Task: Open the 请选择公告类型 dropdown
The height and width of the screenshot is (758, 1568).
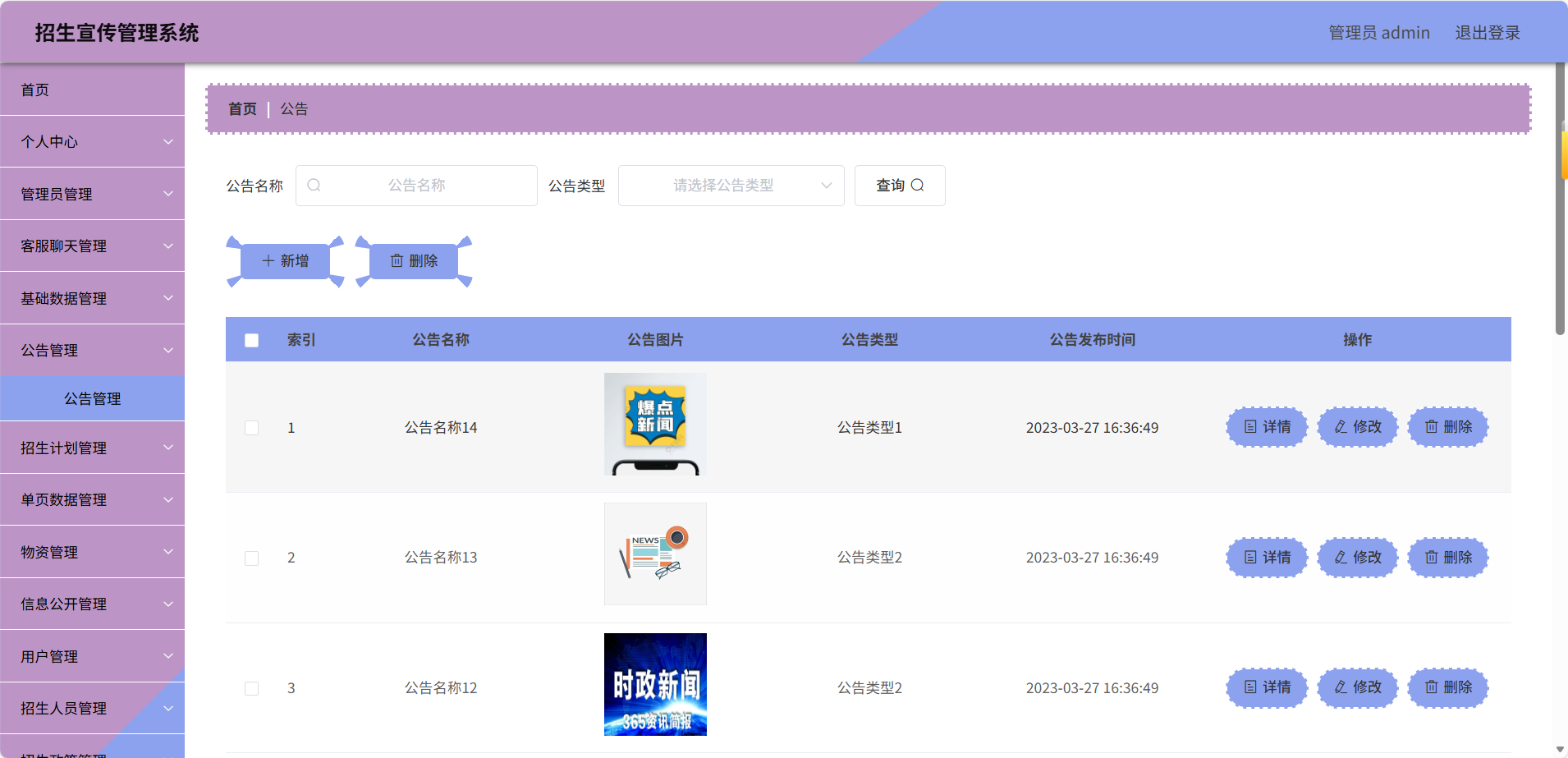Action: click(731, 186)
